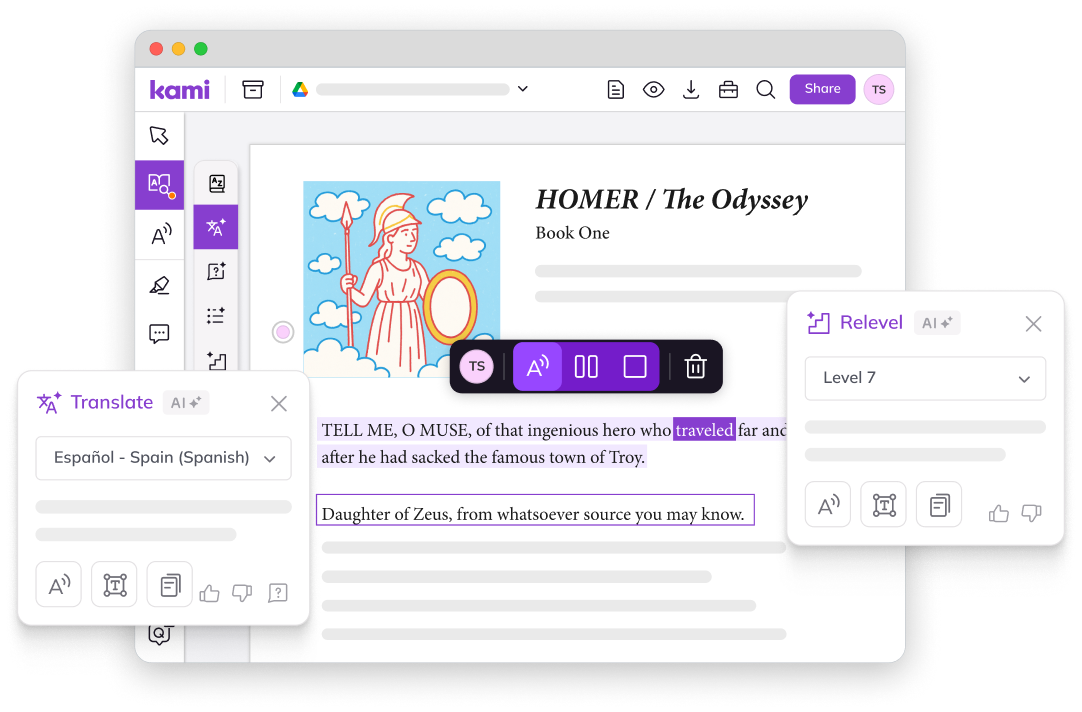Click the highlighted word "traveled"
The width and height of the screenshot is (1082, 712).
pyautogui.click(x=705, y=430)
